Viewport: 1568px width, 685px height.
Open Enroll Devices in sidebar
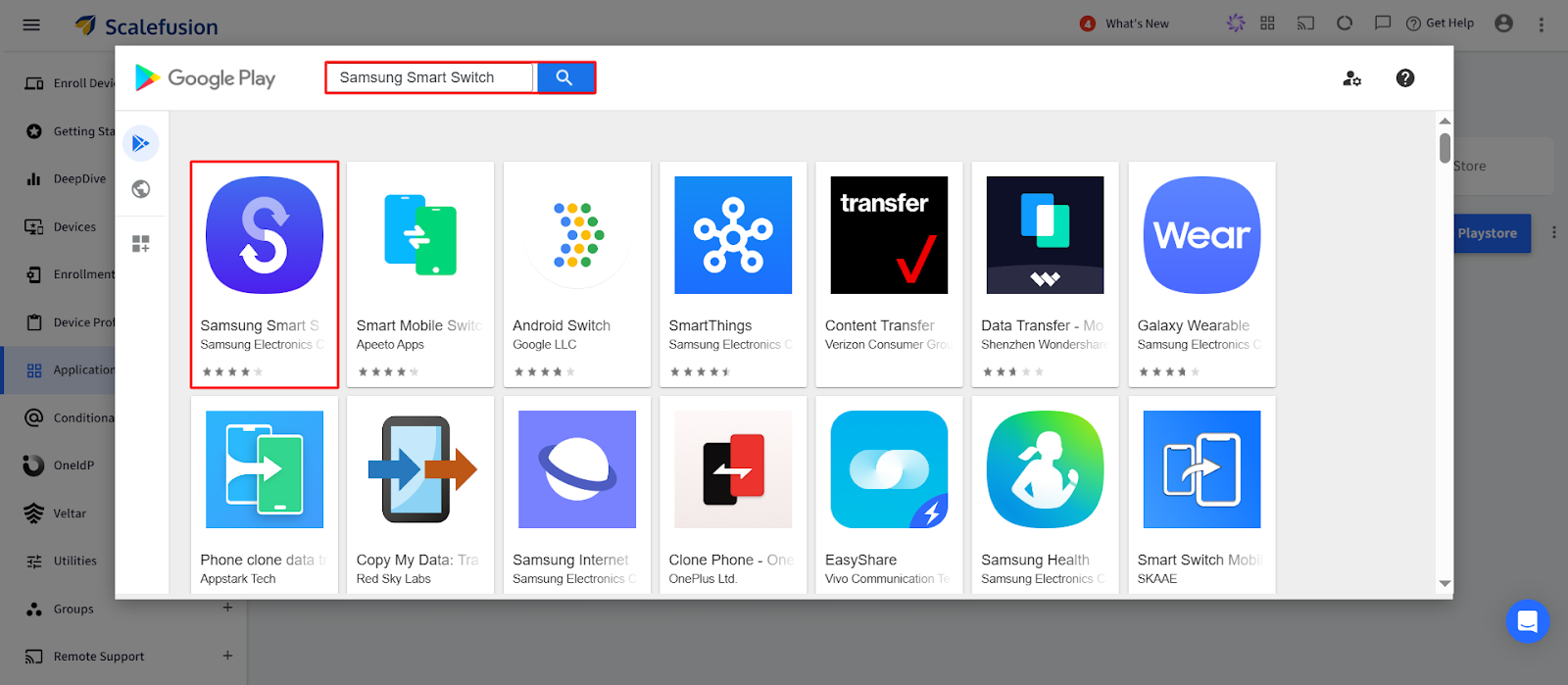[x=71, y=83]
